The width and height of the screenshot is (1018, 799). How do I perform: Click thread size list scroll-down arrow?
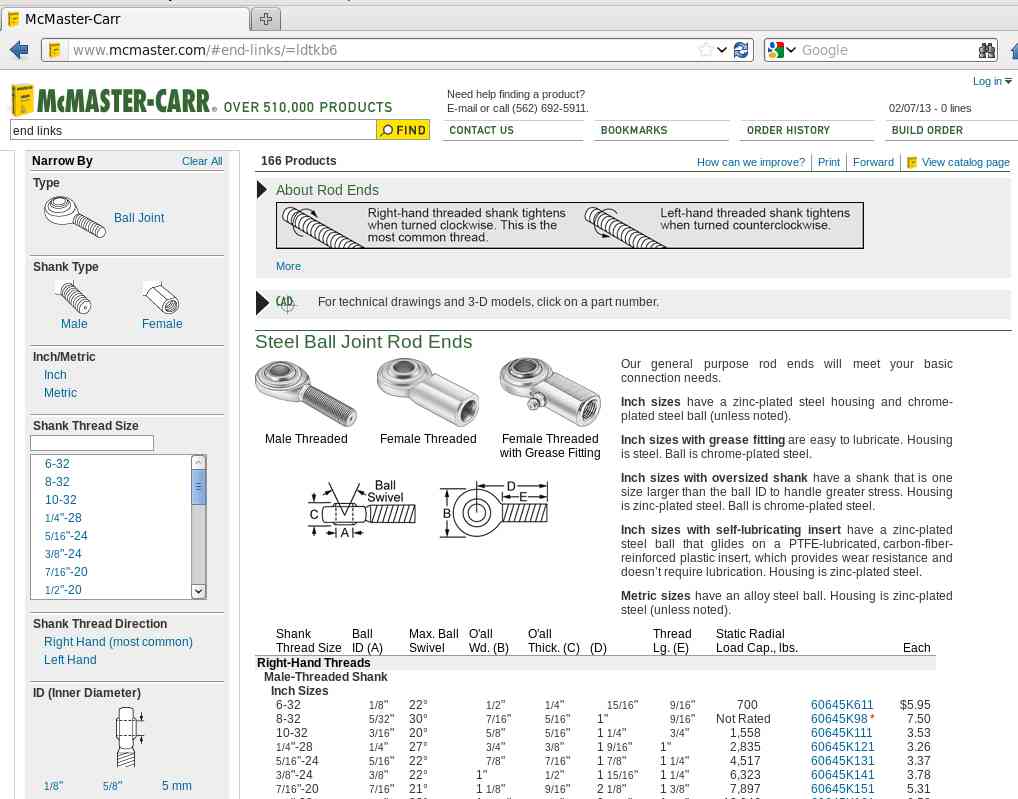tap(199, 591)
